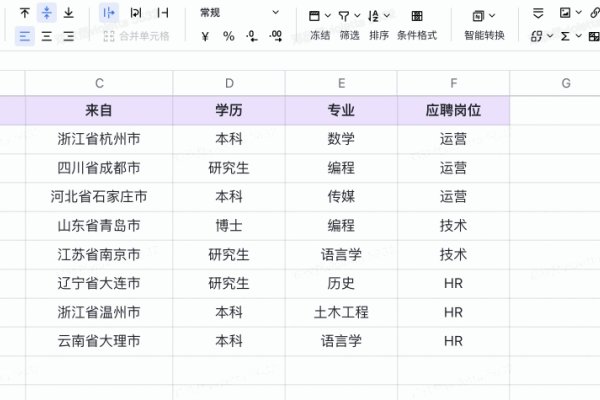Open the 常规 number format dropdown
The width and height of the screenshot is (600, 400).
pyautogui.click(x=239, y=13)
